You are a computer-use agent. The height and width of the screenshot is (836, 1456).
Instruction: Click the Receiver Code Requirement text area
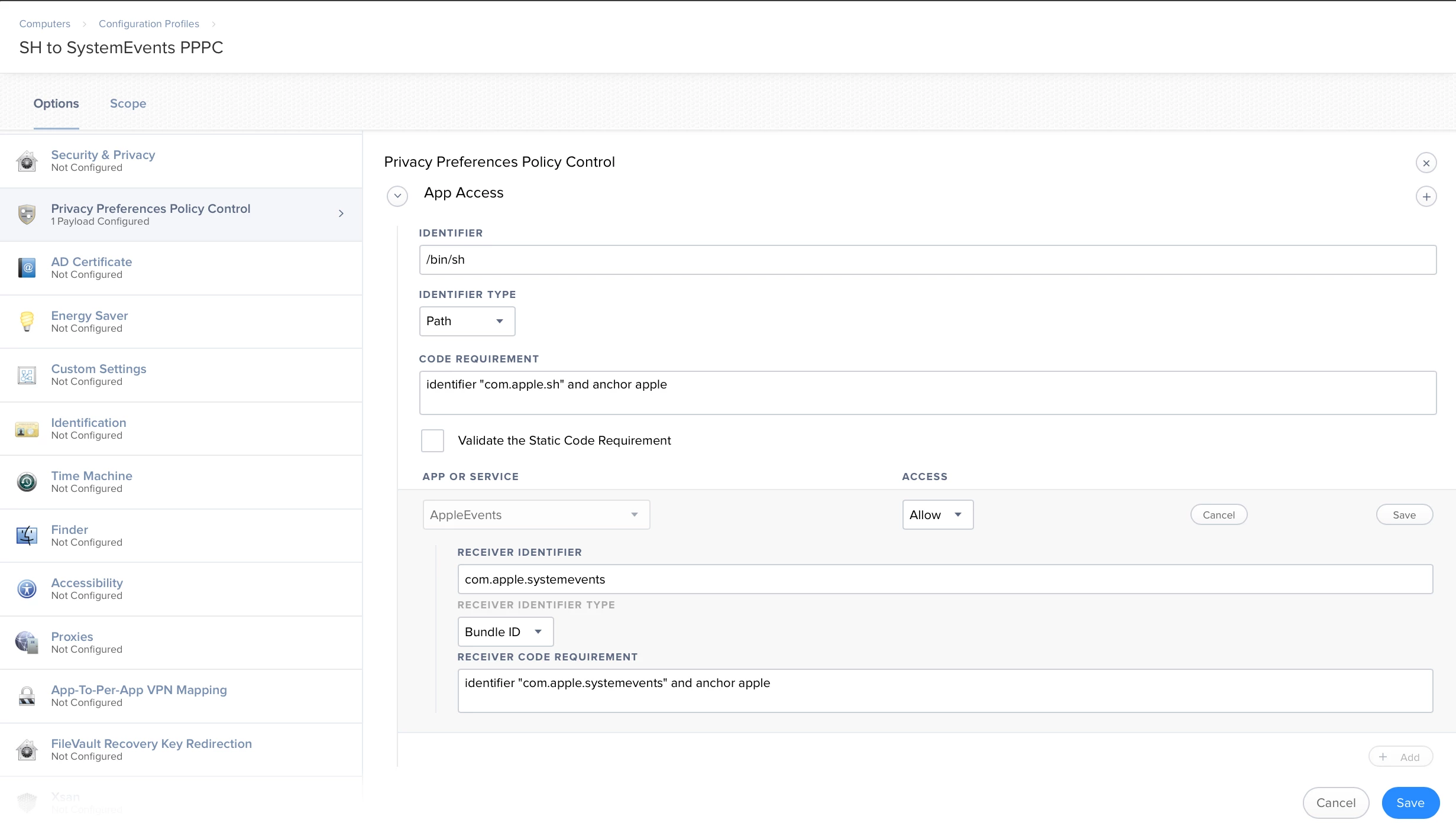tap(945, 691)
